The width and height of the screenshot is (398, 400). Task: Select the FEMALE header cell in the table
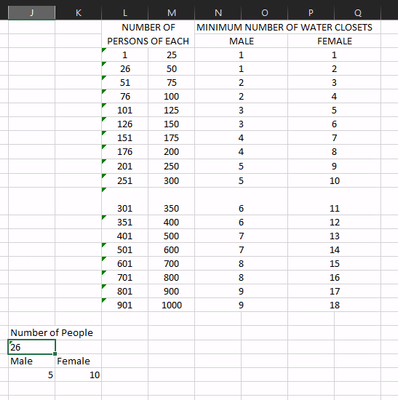[334, 41]
